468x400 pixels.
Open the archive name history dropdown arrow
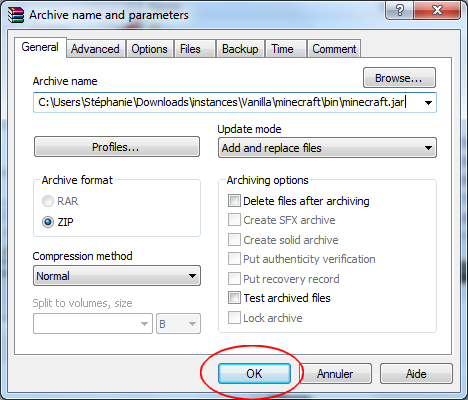pyautogui.click(x=428, y=103)
